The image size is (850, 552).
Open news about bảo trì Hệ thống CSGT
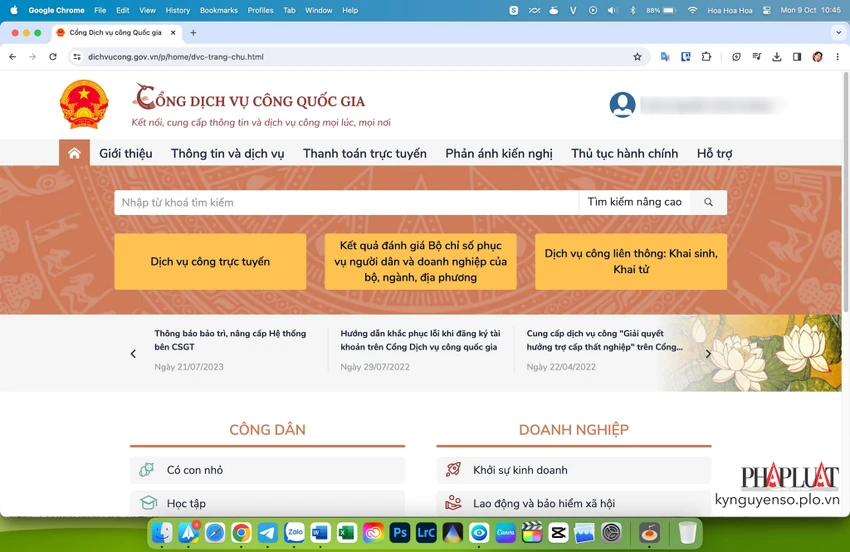pos(230,340)
